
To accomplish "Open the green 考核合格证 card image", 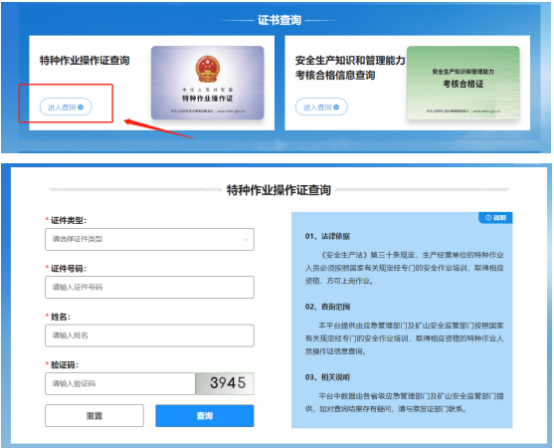I will coord(463,83).
